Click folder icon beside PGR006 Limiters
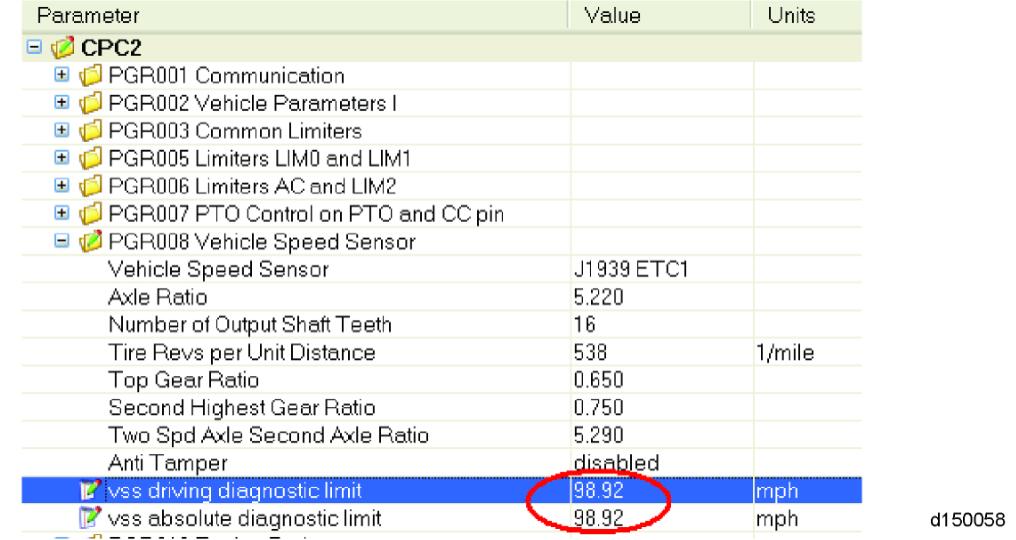1016x540 pixels. (x=91, y=186)
